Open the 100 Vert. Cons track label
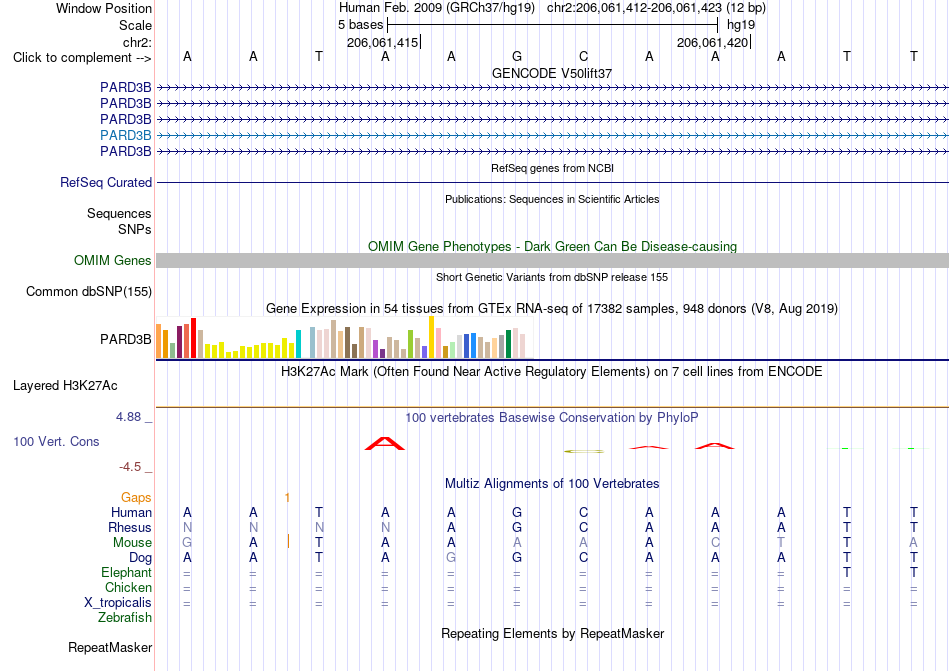 click(56, 441)
